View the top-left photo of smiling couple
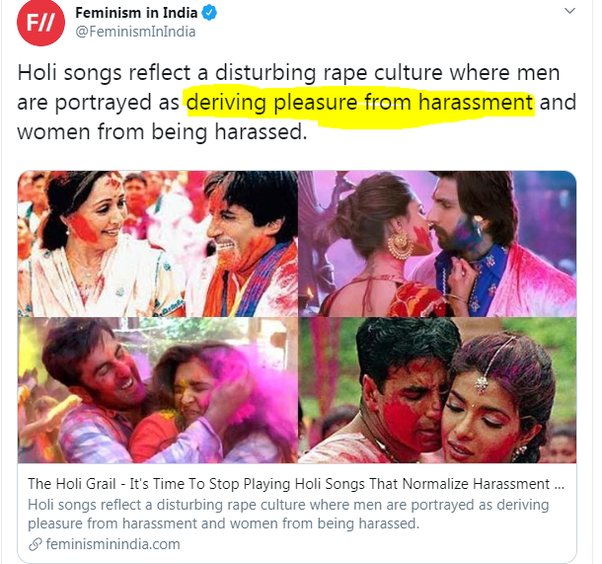602x564 pixels. click(158, 244)
